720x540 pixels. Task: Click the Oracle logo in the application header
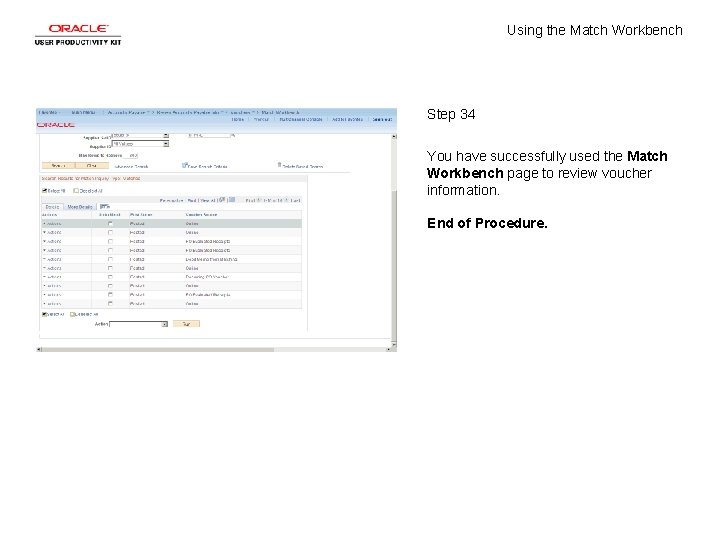tap(56, 125)
